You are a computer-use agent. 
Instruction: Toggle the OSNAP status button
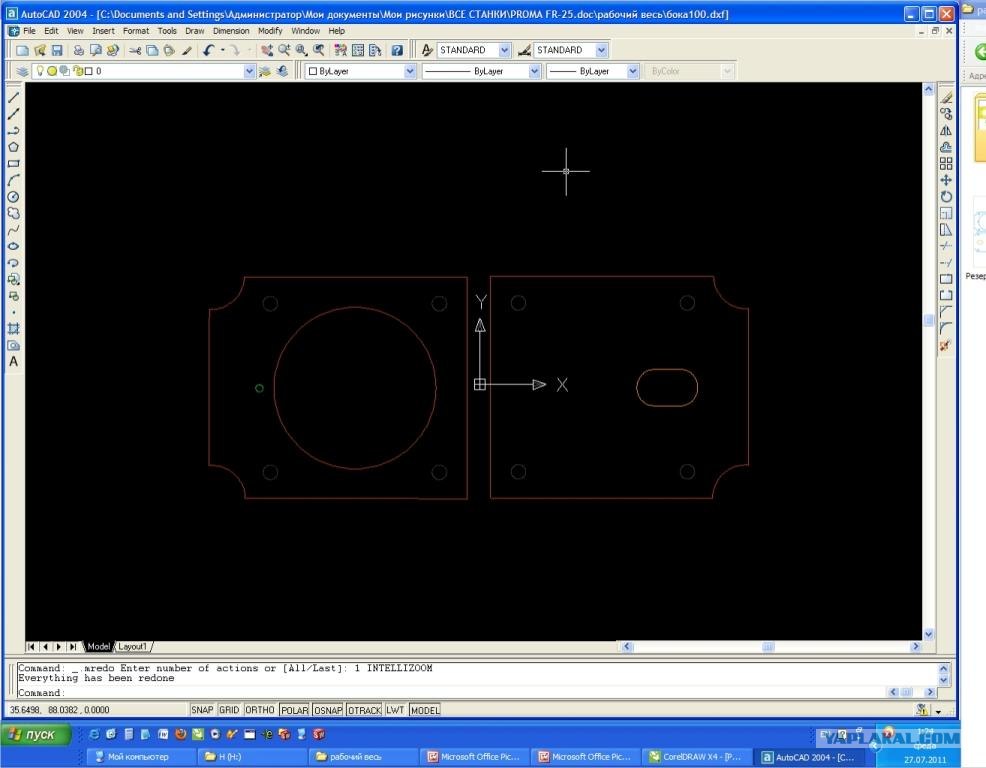328,710
